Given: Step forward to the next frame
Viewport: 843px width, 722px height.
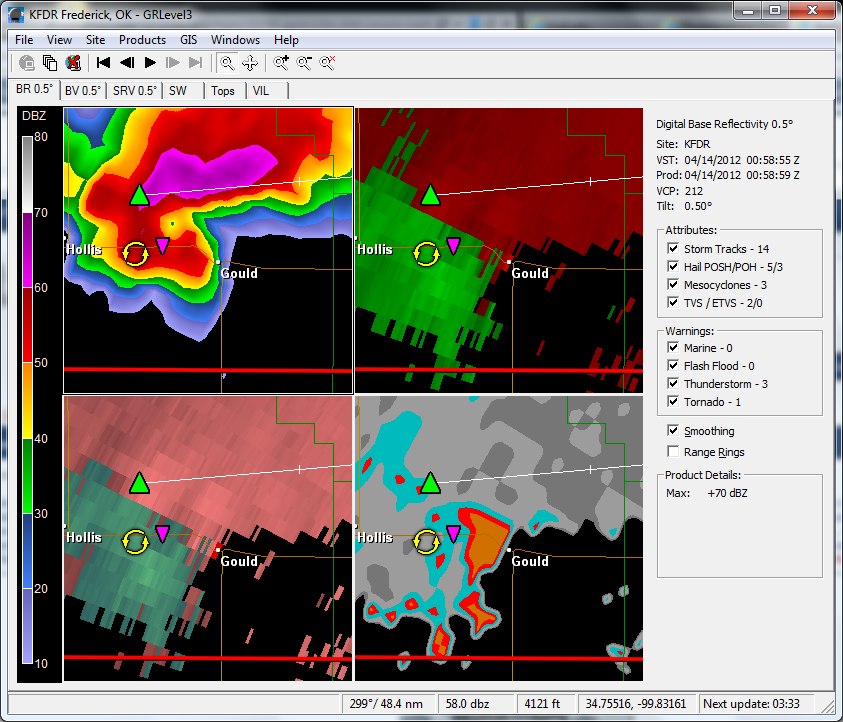Looking at the screenshot, I should click(173, 63).
